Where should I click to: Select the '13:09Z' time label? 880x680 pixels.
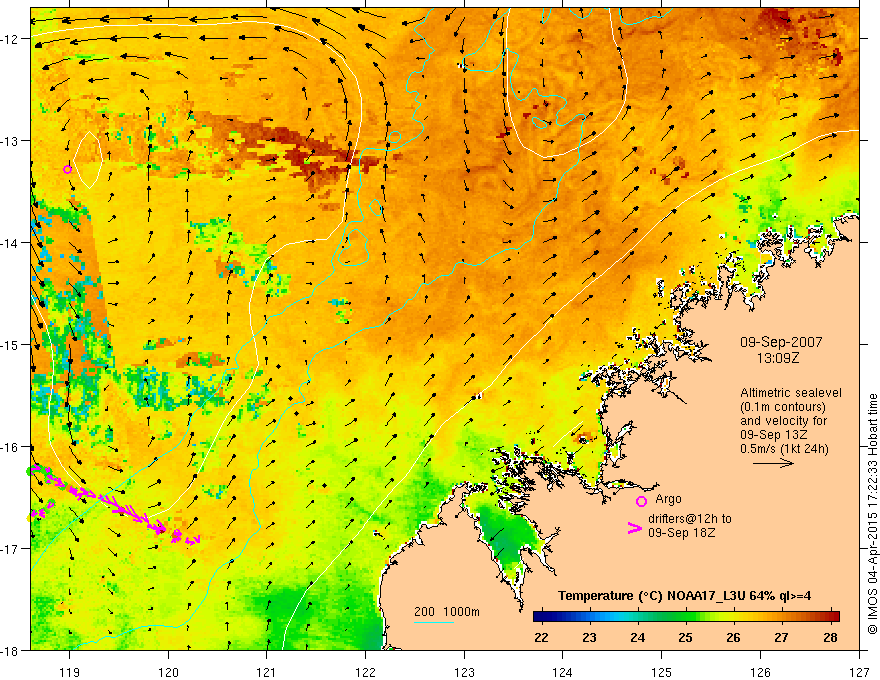point(777,358)
